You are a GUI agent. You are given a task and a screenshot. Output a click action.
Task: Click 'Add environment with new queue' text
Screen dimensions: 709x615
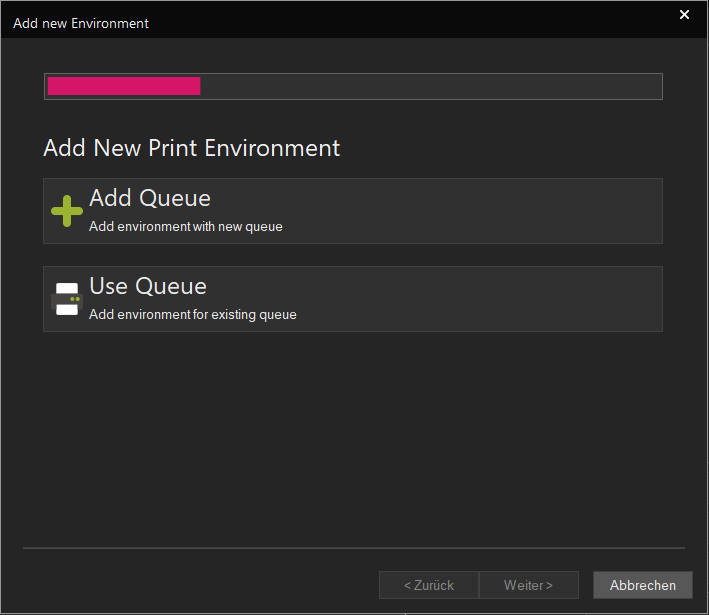coord(185,226)
